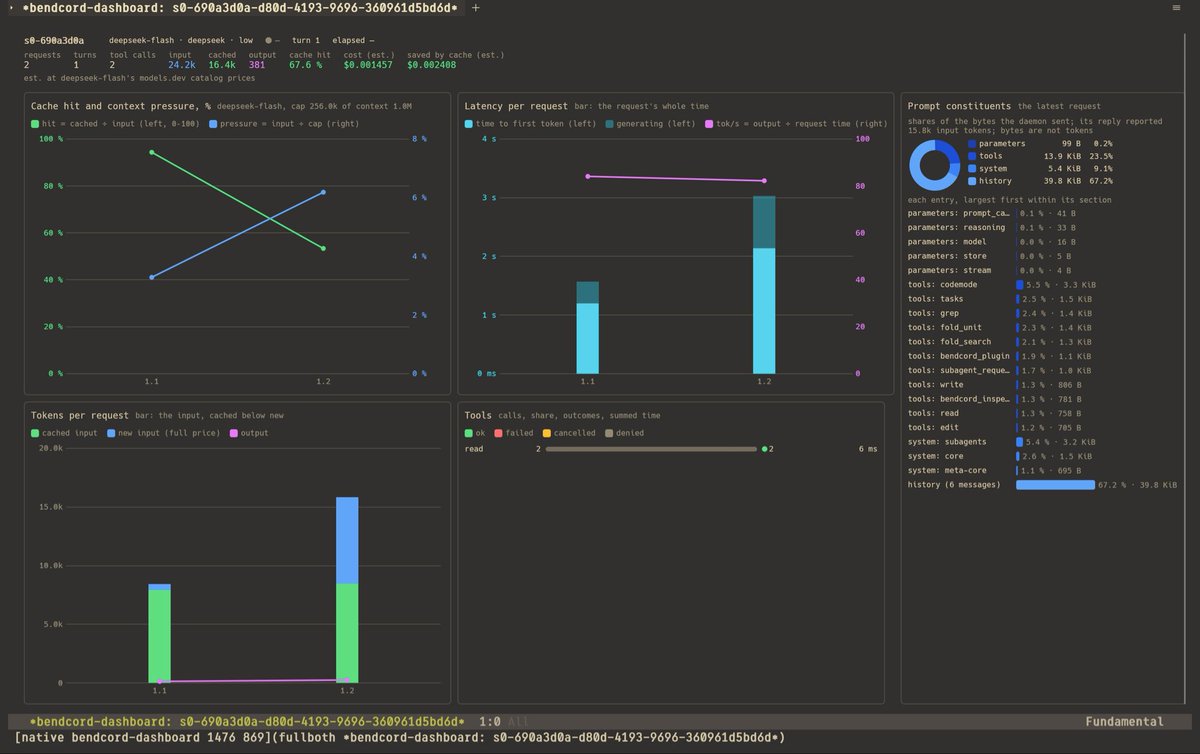Click the 'tools: bendcord_inspe…' entry
The image size is (1200, 754).
coord(960,399)
